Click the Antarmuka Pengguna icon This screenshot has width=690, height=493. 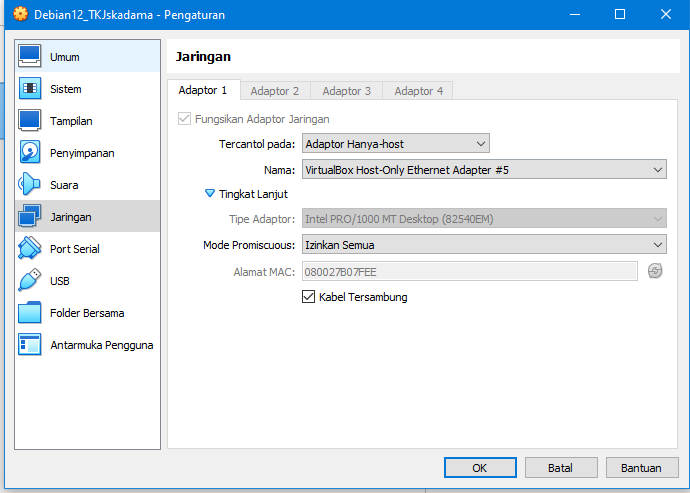[x=30, y=345]
